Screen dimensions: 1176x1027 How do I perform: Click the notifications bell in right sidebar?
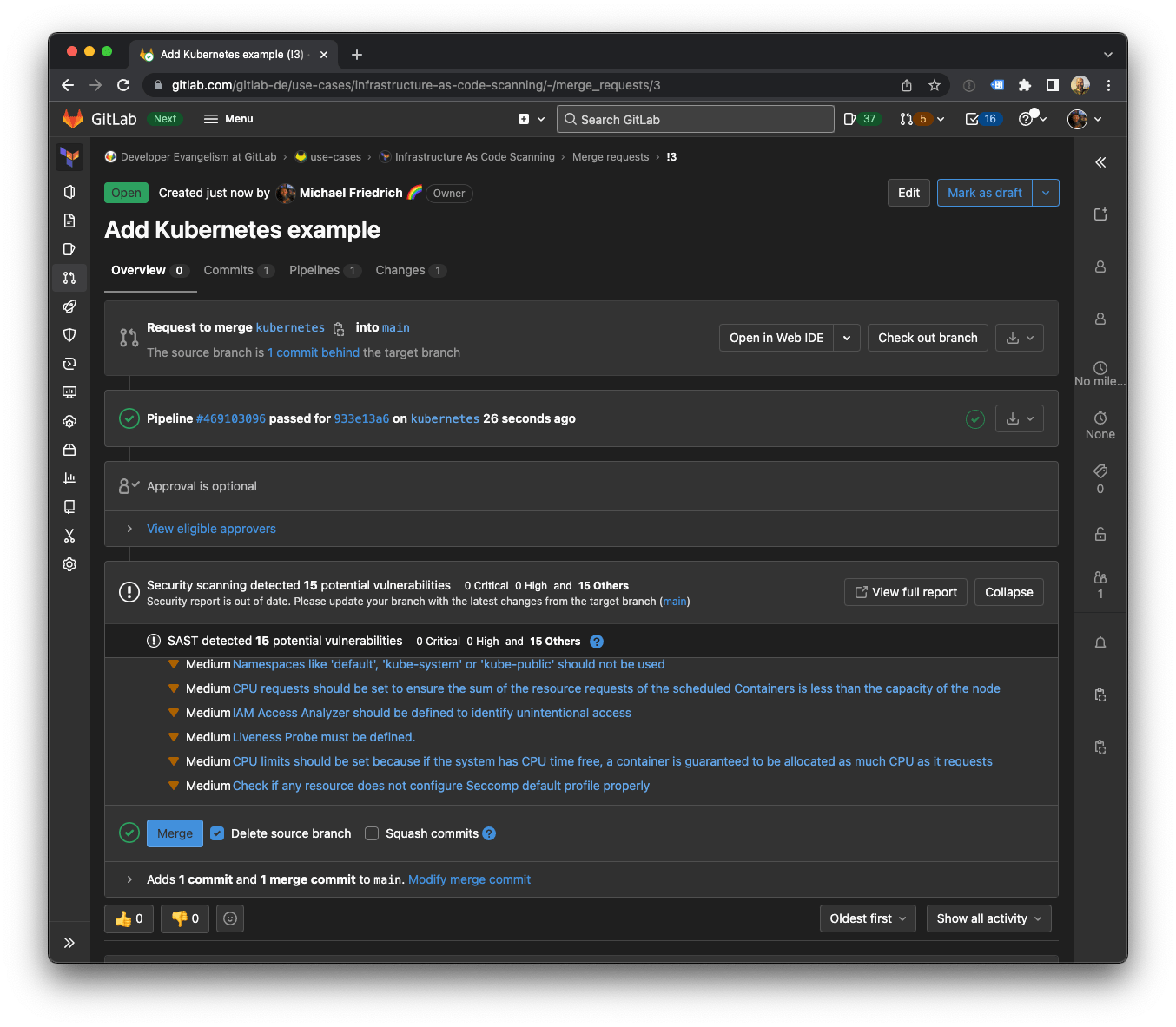point(1100,642)
